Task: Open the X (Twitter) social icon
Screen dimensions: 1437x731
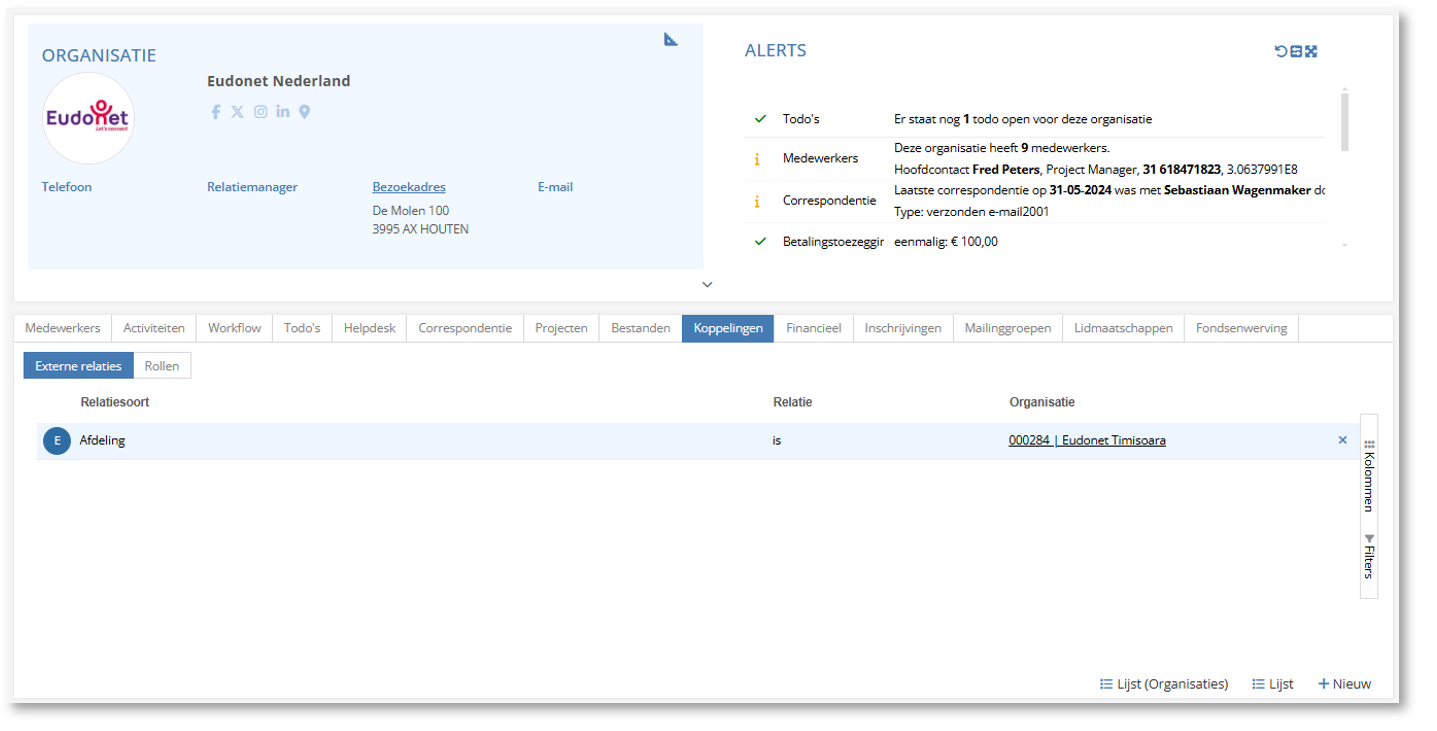Action: 237,112
